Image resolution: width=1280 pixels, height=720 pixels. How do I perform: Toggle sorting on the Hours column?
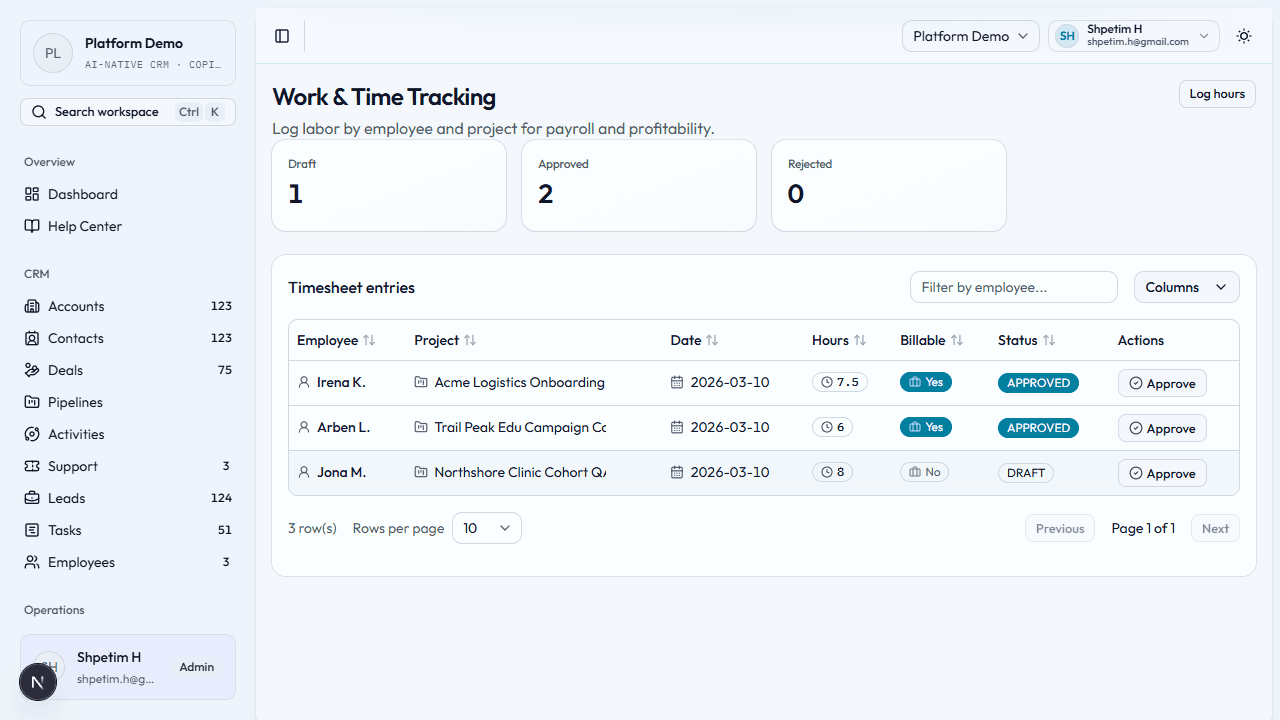click(861, 340)
